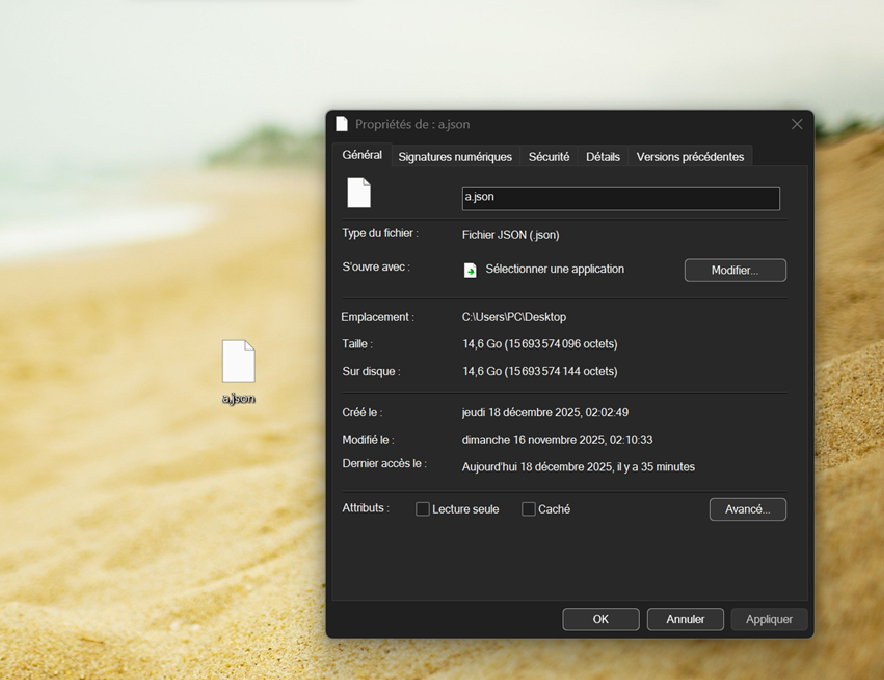
Task: Click the Propriétés de : a.json title bar
Action: pyautogui.click(x=560, y=124)
